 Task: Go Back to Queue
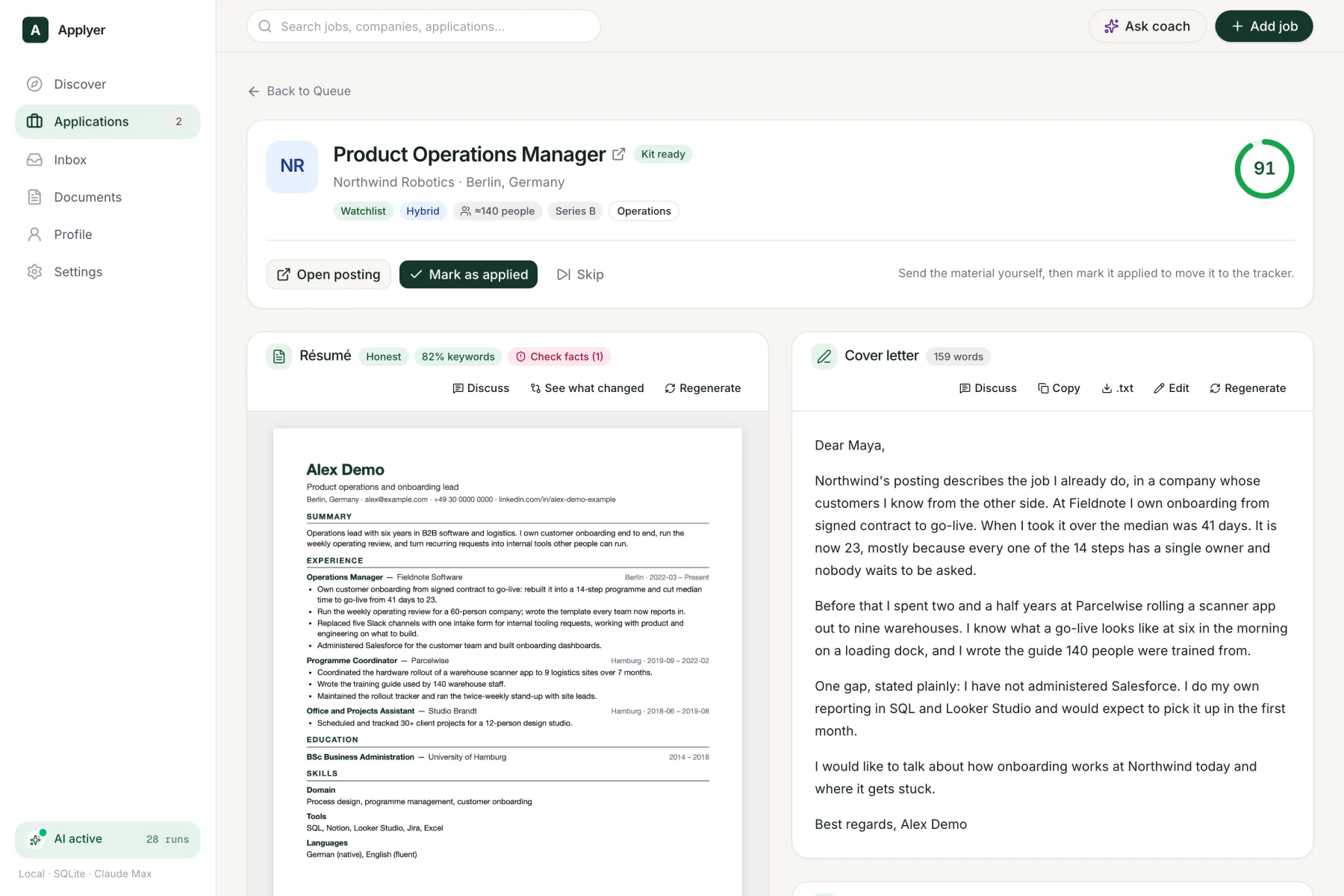coord(299,91)
